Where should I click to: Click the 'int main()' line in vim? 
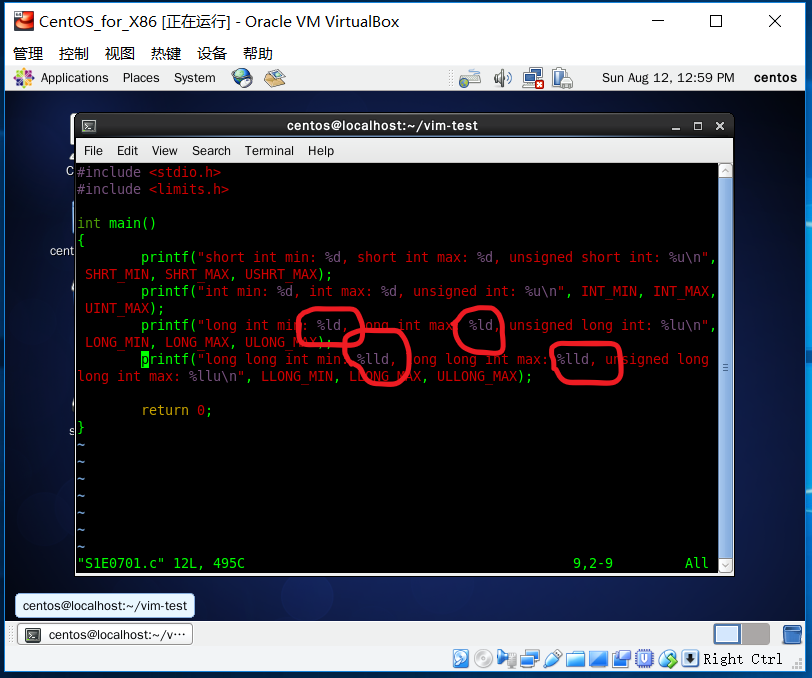coord(117,223)
